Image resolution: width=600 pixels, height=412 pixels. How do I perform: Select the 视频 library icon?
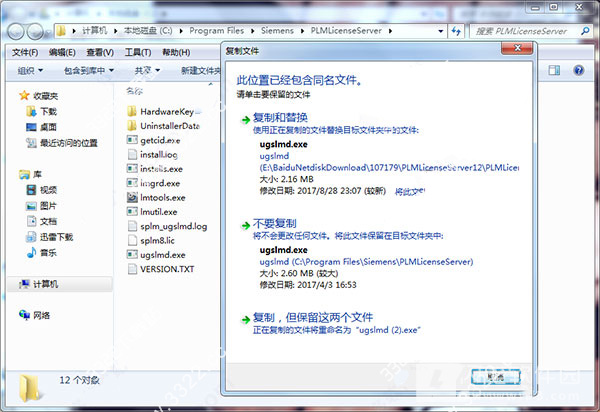31,190
